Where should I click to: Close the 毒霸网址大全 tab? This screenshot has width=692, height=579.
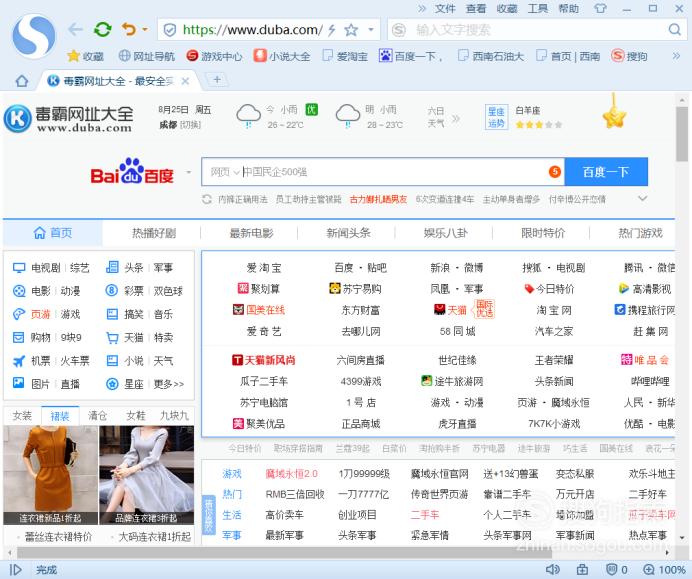click(185, 81)
